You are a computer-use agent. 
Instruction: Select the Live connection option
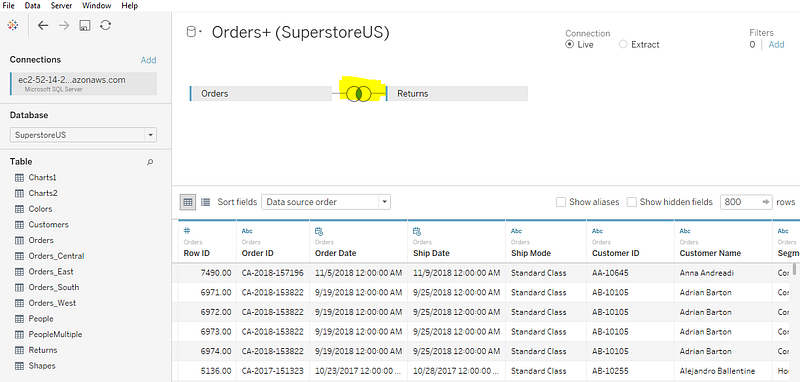point(569,44)
